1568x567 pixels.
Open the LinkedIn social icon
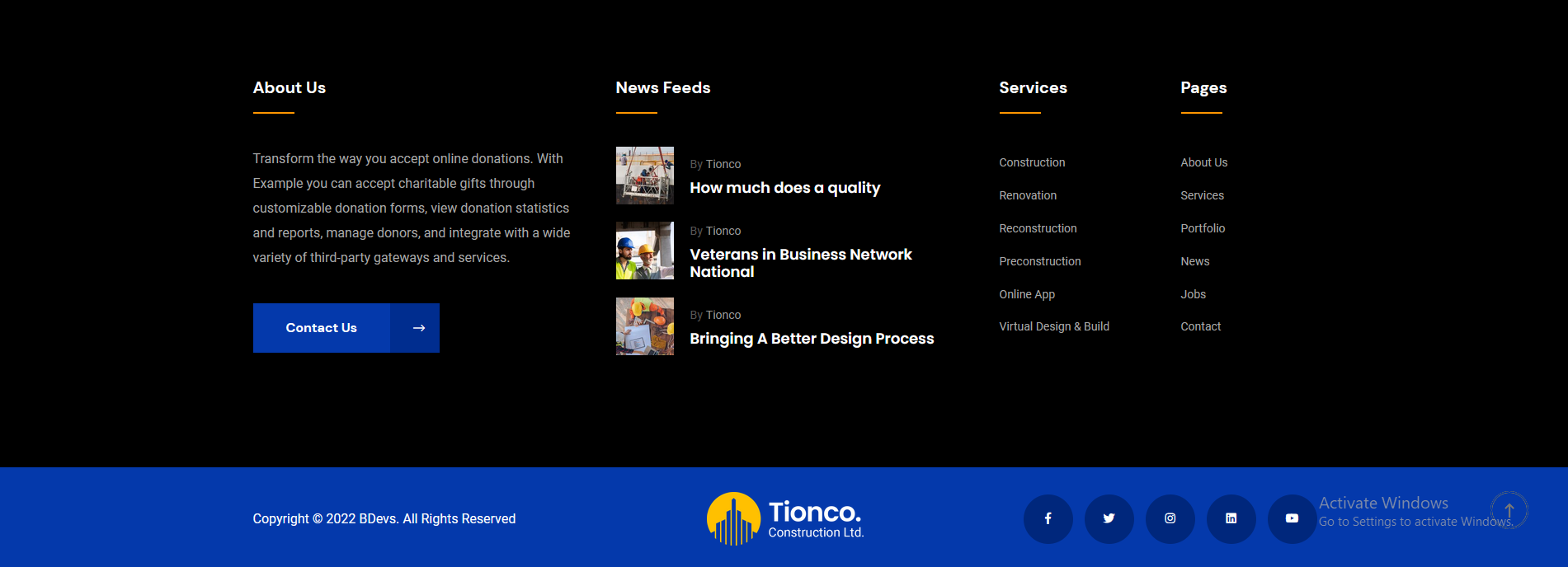(x=1231, y=518)
